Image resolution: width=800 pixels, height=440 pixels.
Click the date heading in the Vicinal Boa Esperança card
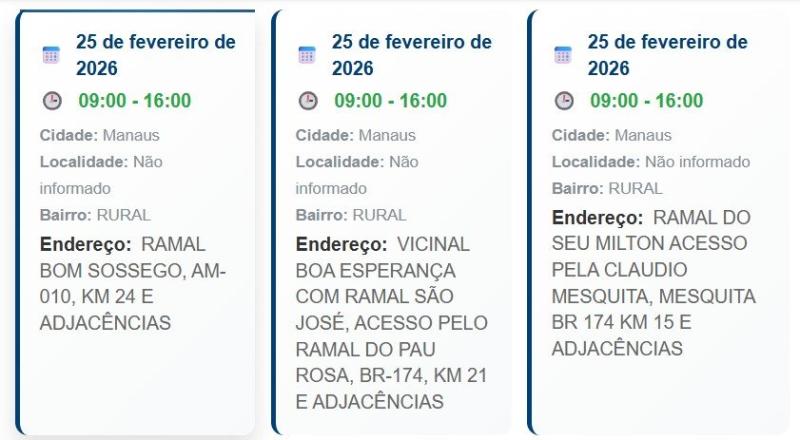tap(411, 55)
